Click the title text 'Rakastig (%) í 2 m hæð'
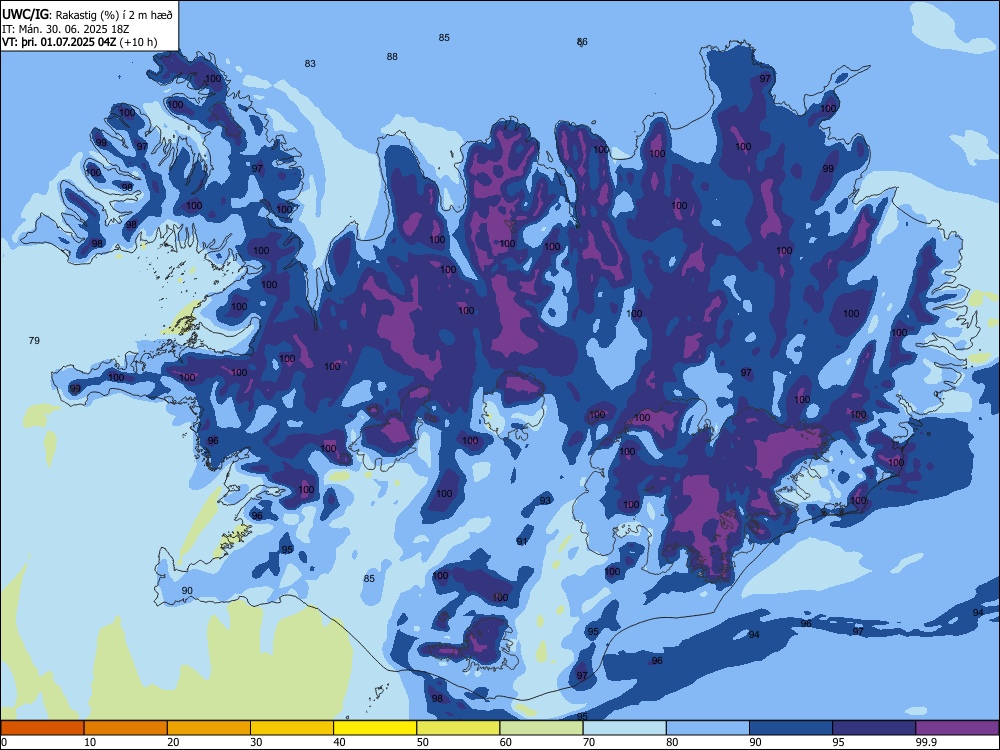Viewport: 1000px width, 750px height. tap(114, 15)
